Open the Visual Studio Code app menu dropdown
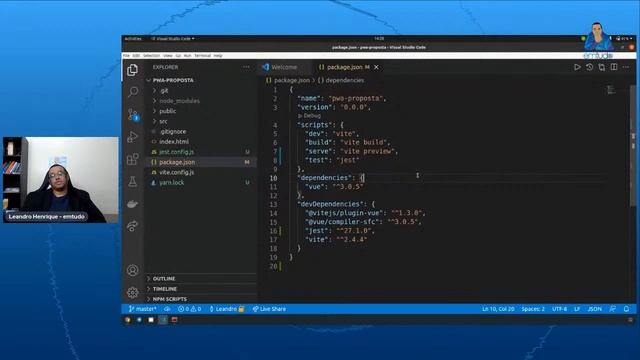640x360 pixels. click(173, 39)
